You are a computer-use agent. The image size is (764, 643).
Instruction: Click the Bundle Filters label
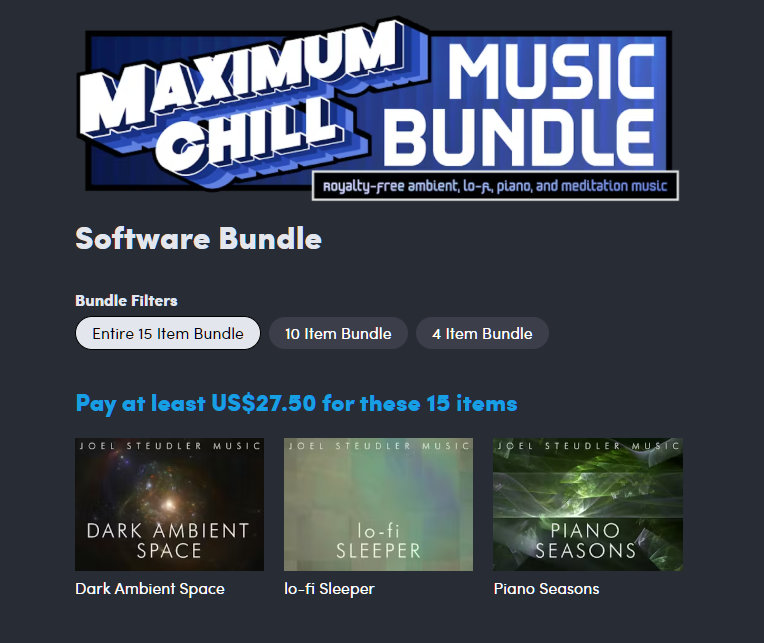pos(126,301)
